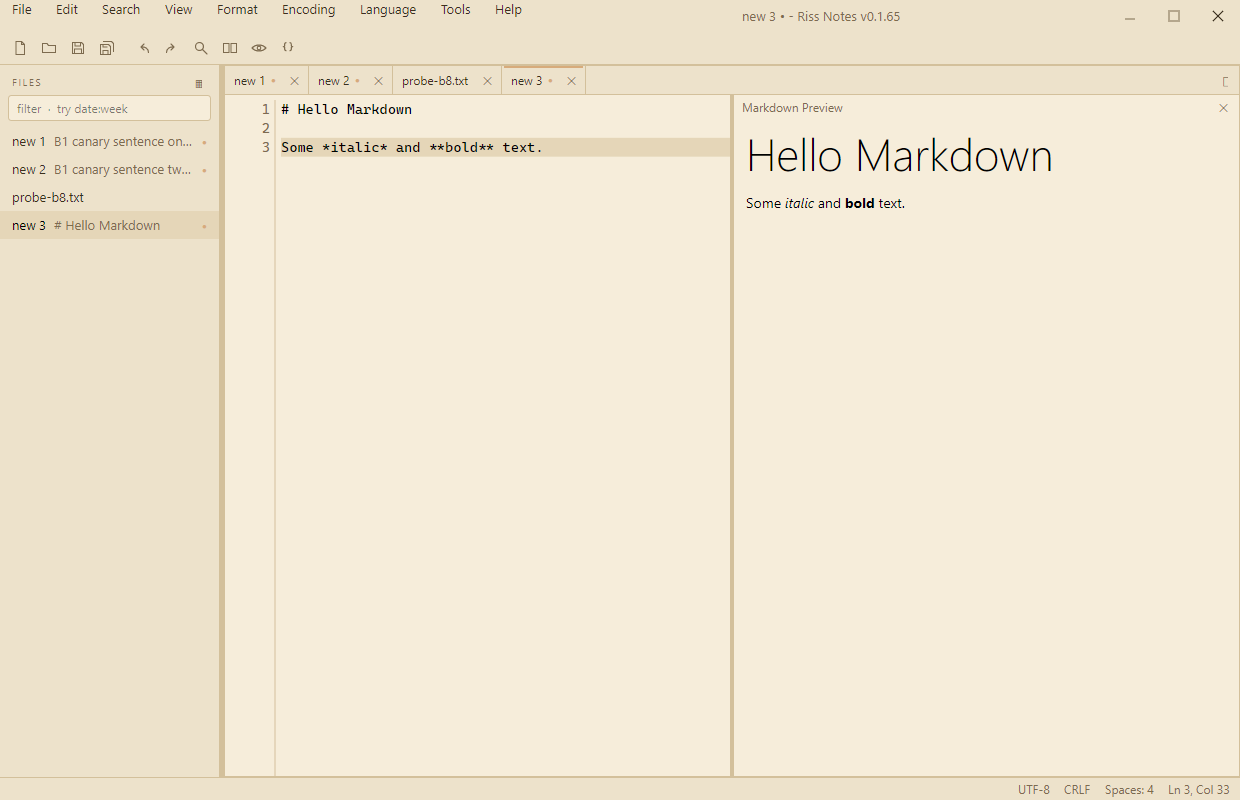
Task: Toggle markdown preview with the eye icon
Action: (x=259, y=48)
